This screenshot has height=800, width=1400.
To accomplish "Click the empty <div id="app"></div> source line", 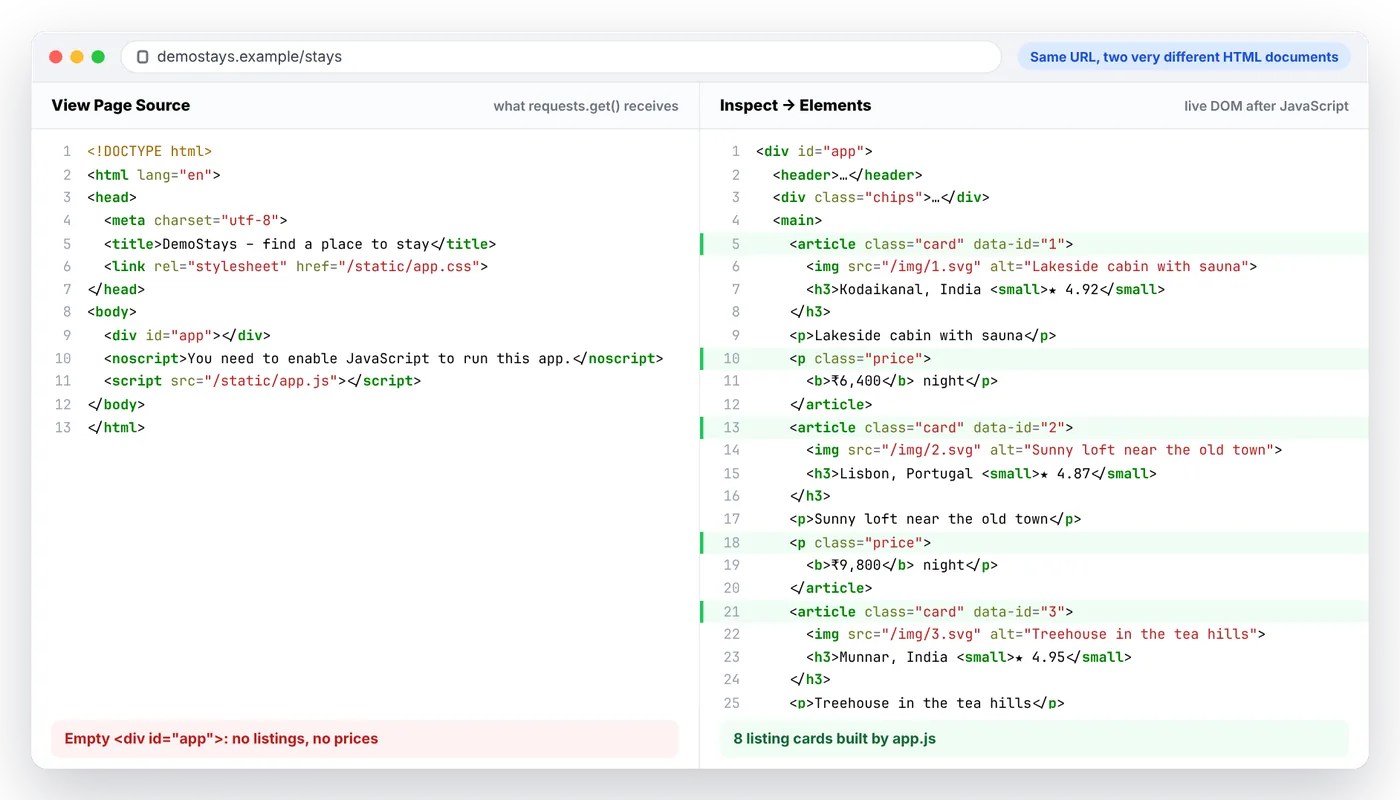I will coord(187,335).
